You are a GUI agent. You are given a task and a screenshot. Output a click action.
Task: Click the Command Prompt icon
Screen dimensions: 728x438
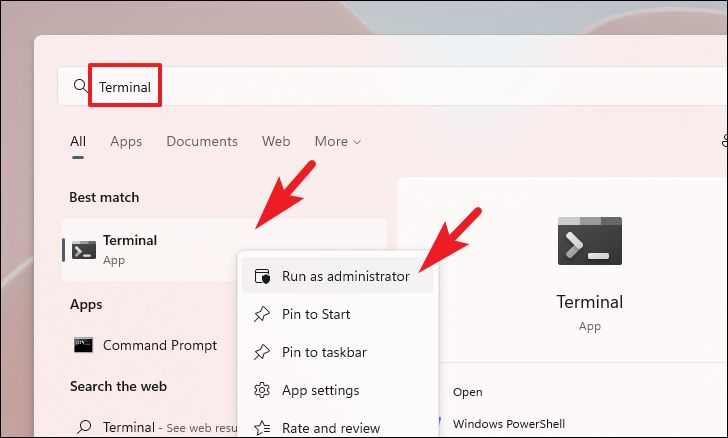[84, 345]
